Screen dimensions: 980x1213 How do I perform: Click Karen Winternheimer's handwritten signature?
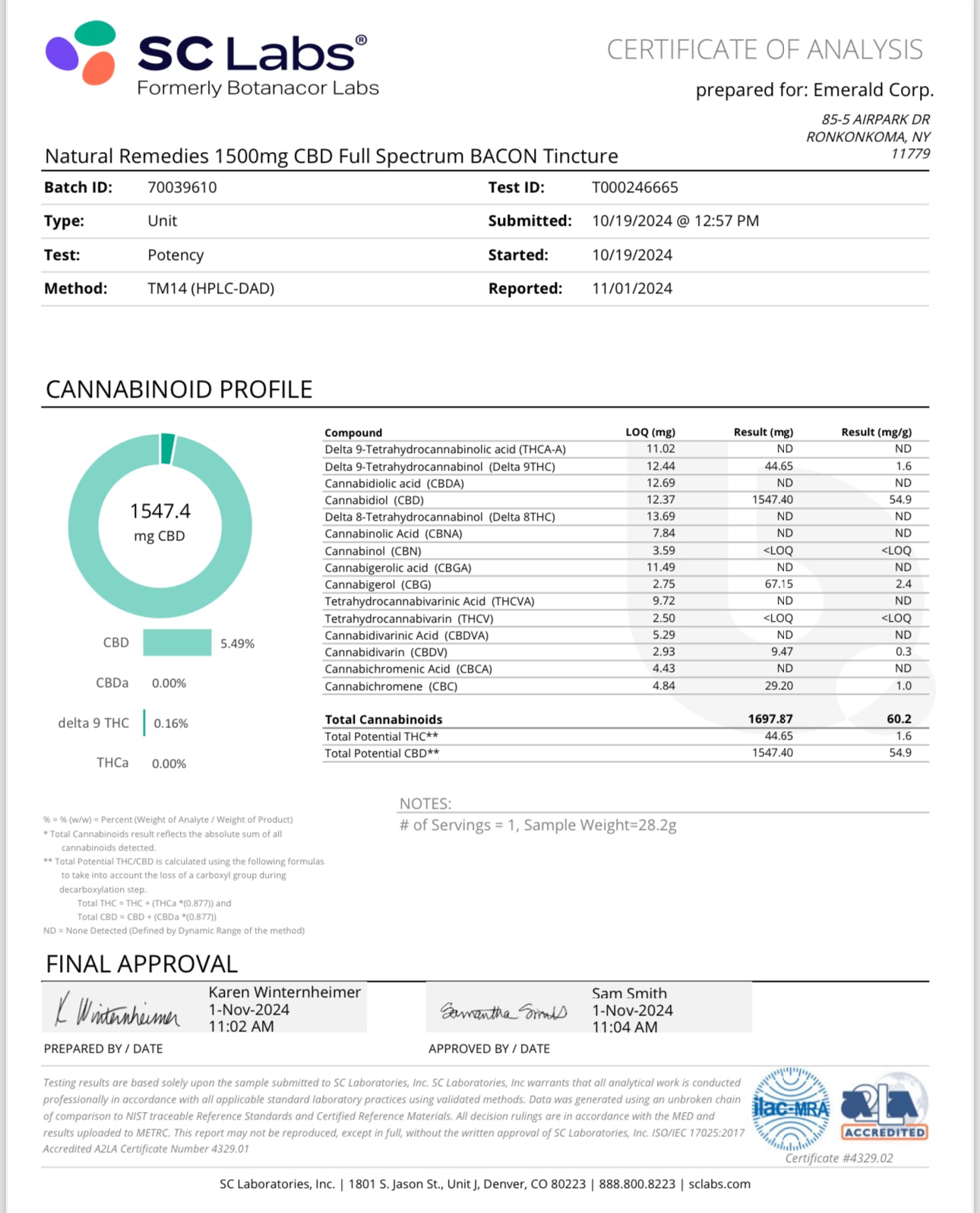[118, 1011]
